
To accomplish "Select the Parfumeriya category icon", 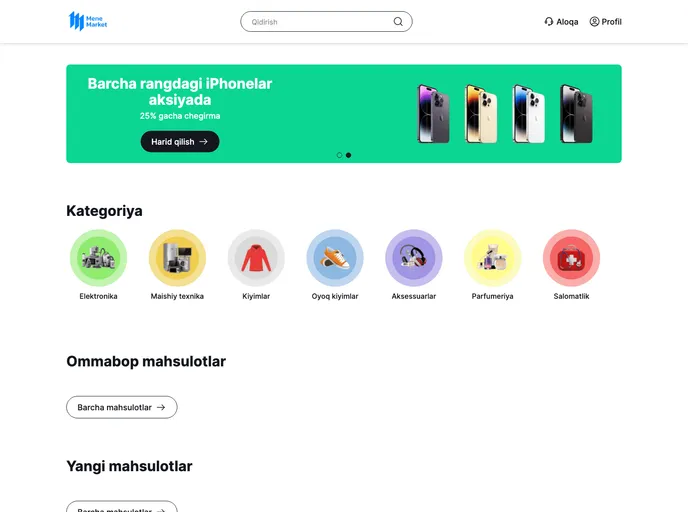I will 492,258.
